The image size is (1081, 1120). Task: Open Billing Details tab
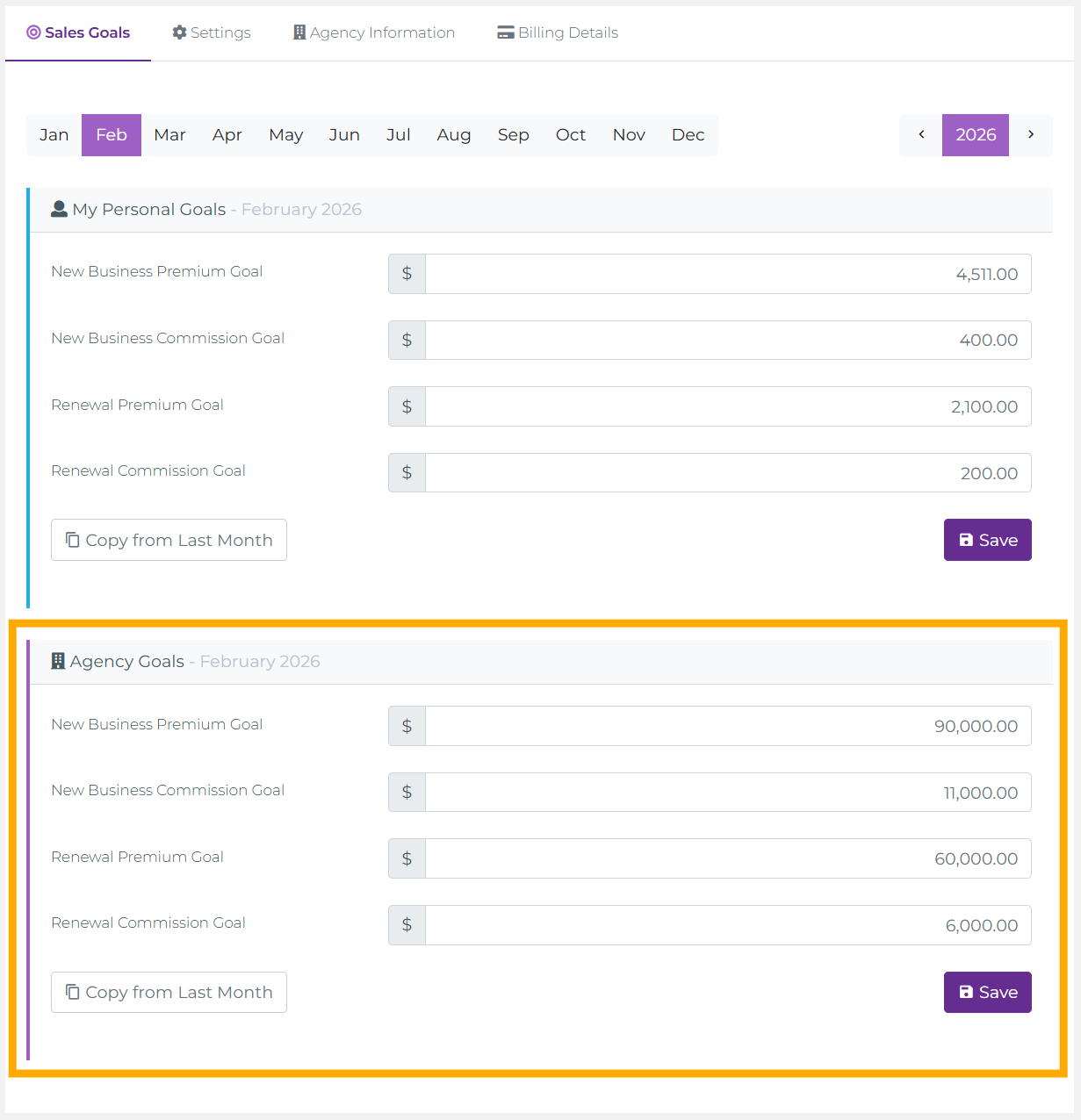pyautogui.click(x=558, y=32)
